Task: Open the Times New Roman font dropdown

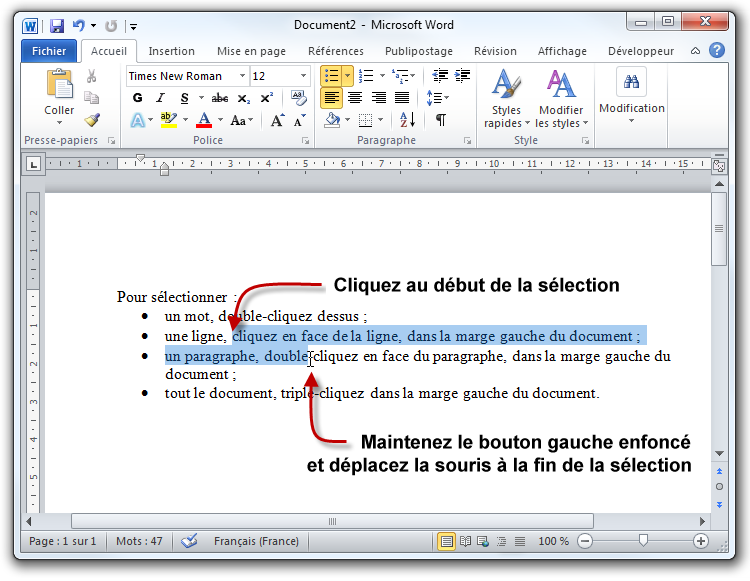Action: coord(242,76)
